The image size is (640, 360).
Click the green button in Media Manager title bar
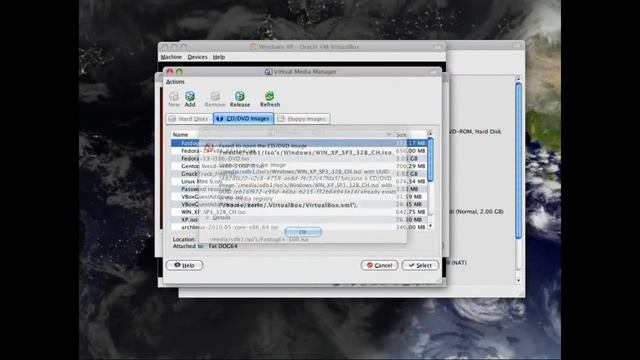tap(179, 72)
